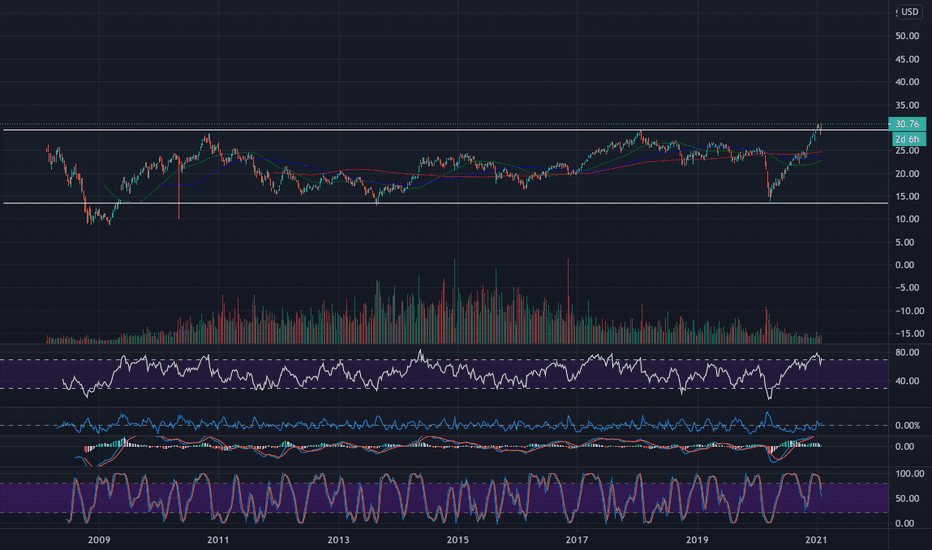
Task: Click the 2017 time axis label
Action: [577, 540]
